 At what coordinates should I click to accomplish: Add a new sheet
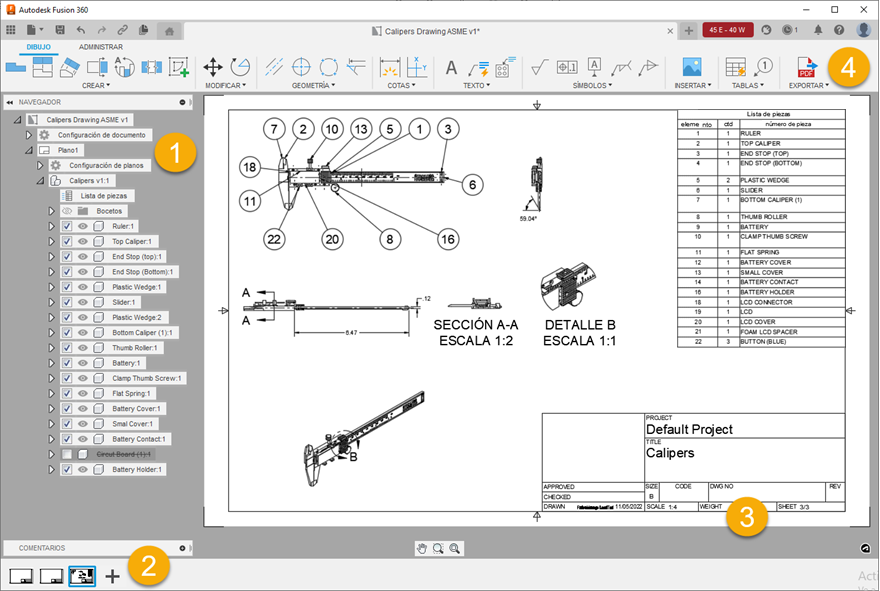(112, 576)
